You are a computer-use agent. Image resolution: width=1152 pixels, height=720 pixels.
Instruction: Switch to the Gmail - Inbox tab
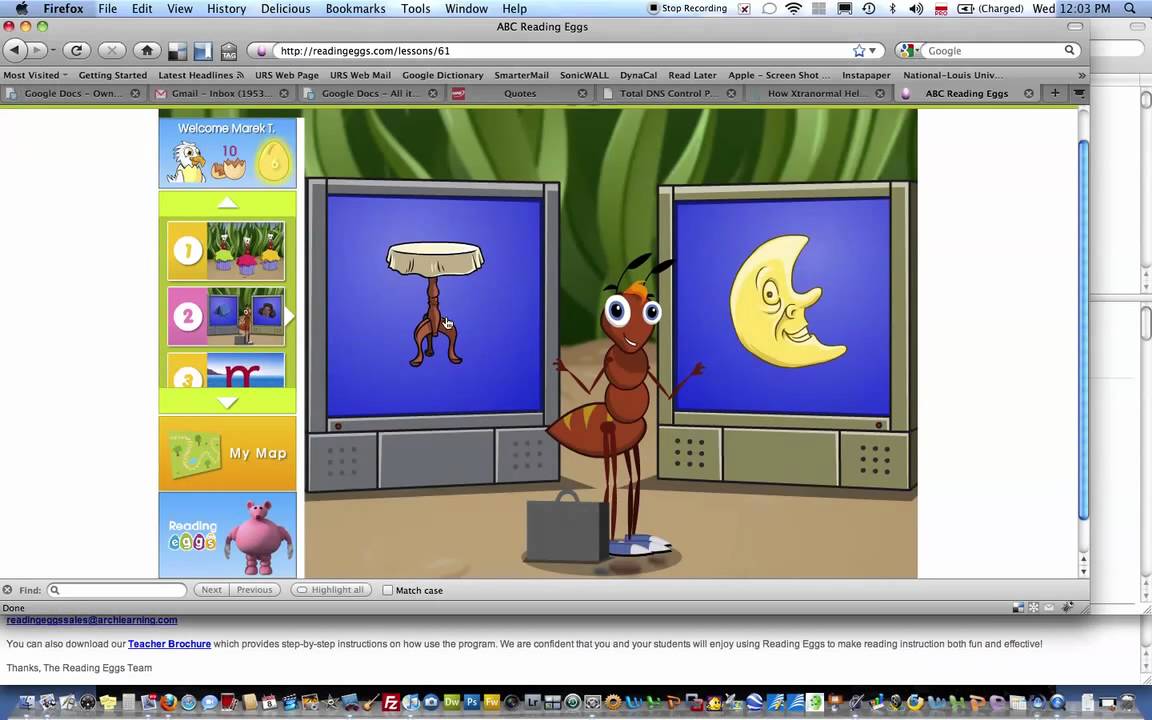[x=221, y=93]
